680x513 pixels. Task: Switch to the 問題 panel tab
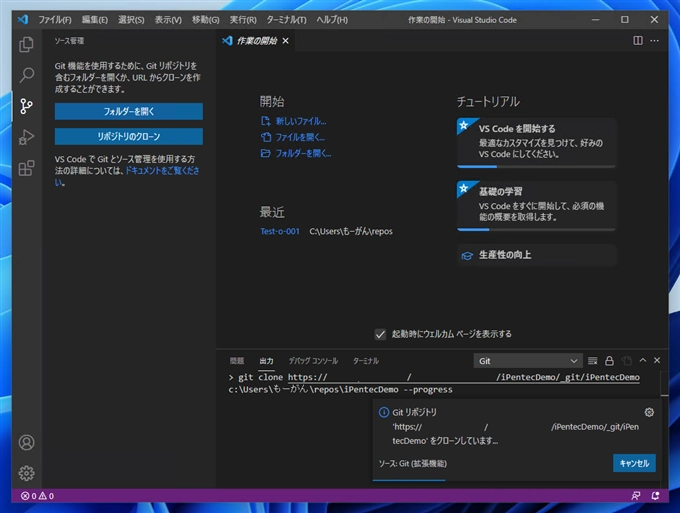(237, 361)
